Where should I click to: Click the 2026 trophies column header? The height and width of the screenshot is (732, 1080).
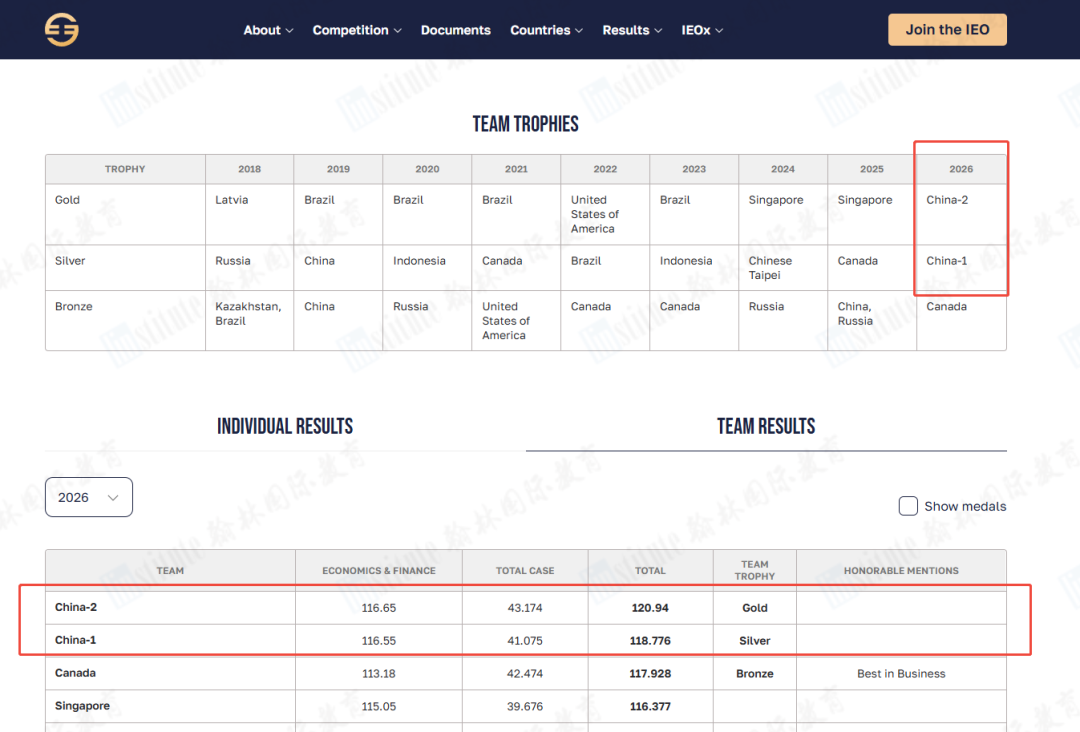961,169
